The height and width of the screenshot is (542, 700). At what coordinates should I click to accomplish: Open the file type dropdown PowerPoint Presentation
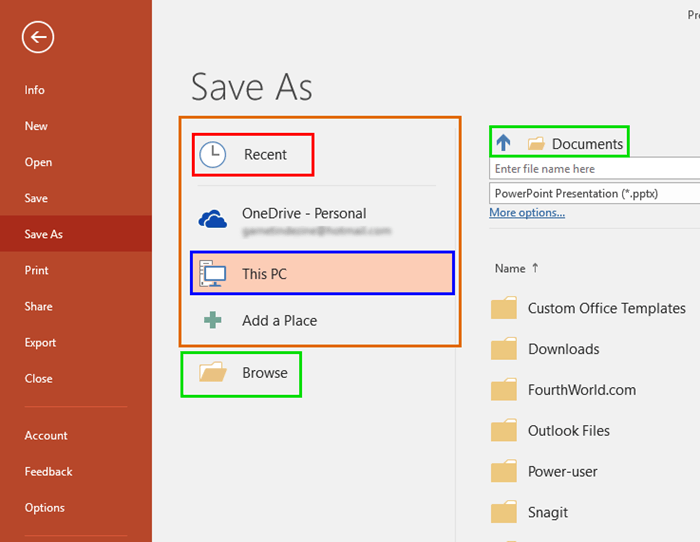point(594,193)
